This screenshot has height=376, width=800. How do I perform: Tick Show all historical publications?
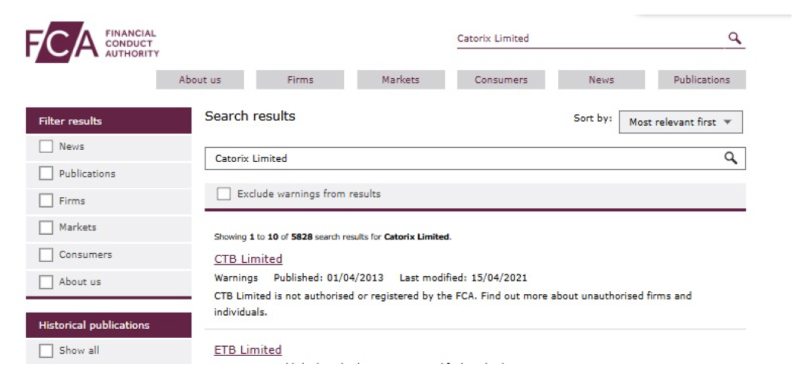tap(46, 350)
